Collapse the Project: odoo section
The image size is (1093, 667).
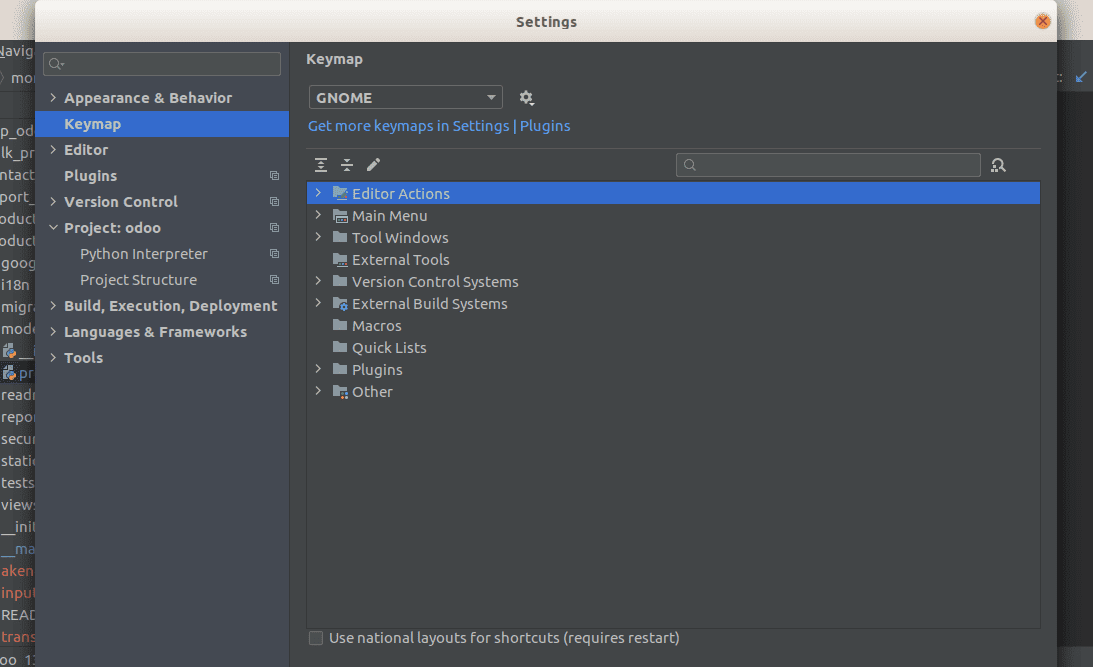pos(53,228)
